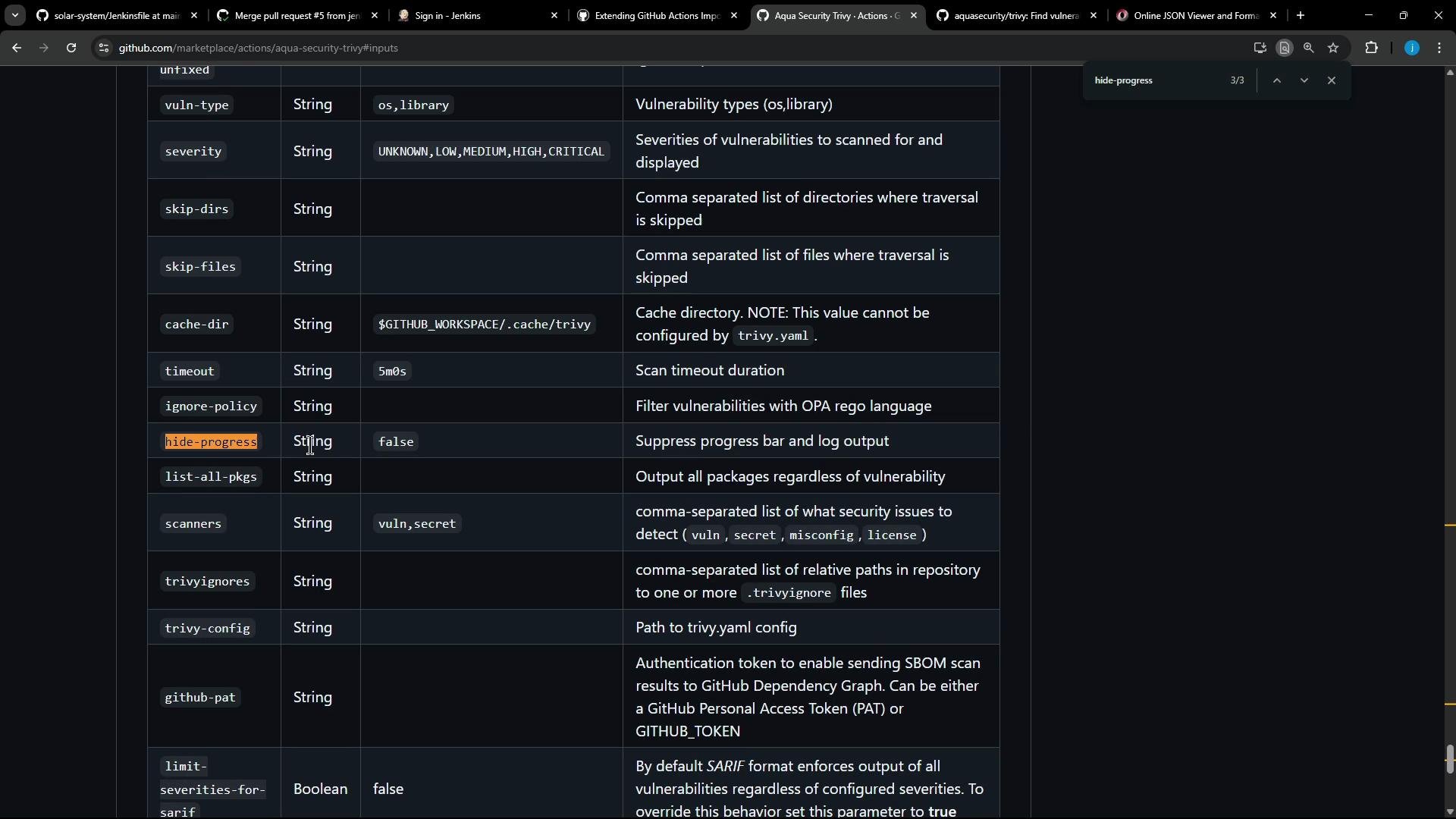Open the Extensions puzzle icon

pos(1371,48)
